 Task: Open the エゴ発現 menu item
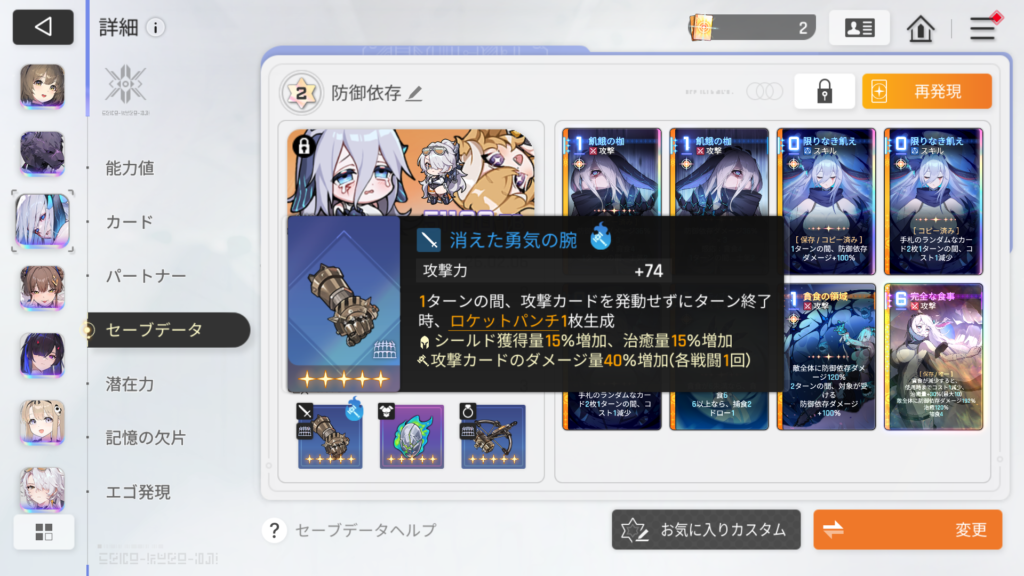tap(138, 492)
